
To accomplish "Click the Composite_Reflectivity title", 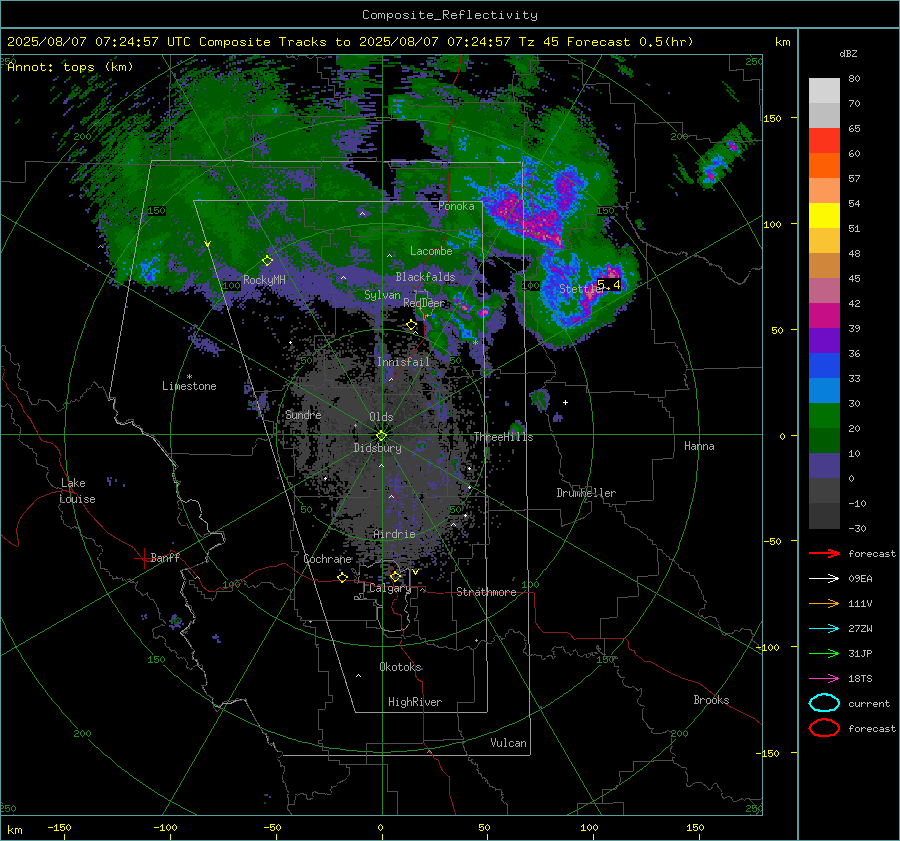I will [x=450, y=15].
